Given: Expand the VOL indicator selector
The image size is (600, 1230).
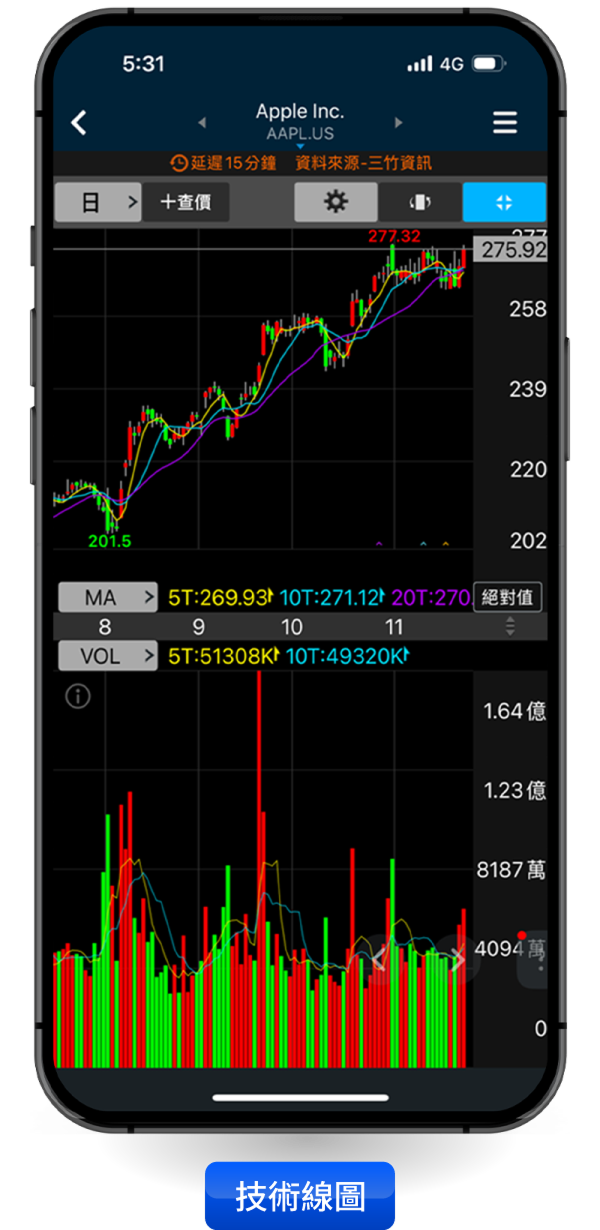Looking at the screenshot, I should (x=107, y=656).
